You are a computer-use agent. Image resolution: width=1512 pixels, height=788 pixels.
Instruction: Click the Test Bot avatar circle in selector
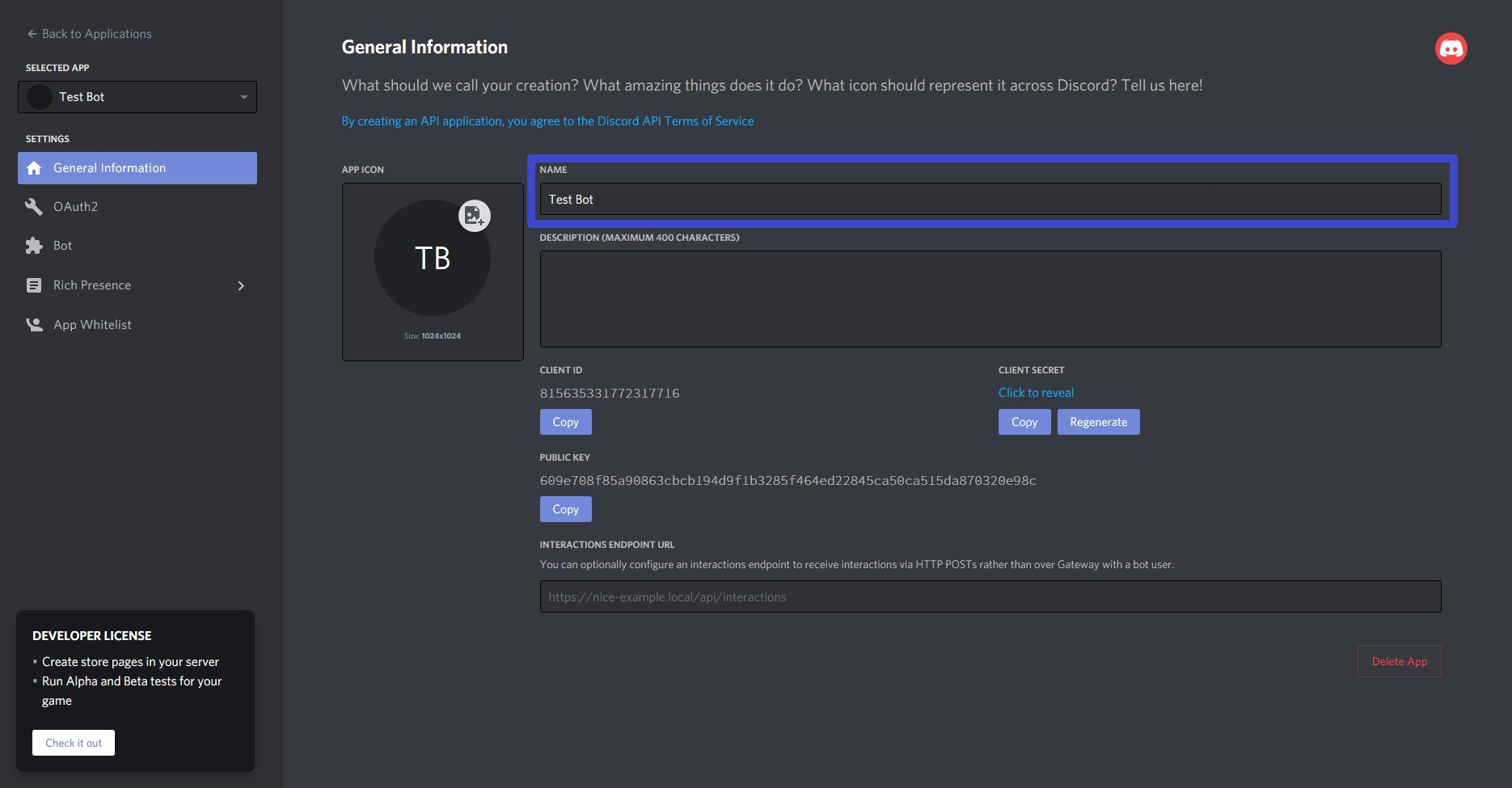[x=40, y=97]
